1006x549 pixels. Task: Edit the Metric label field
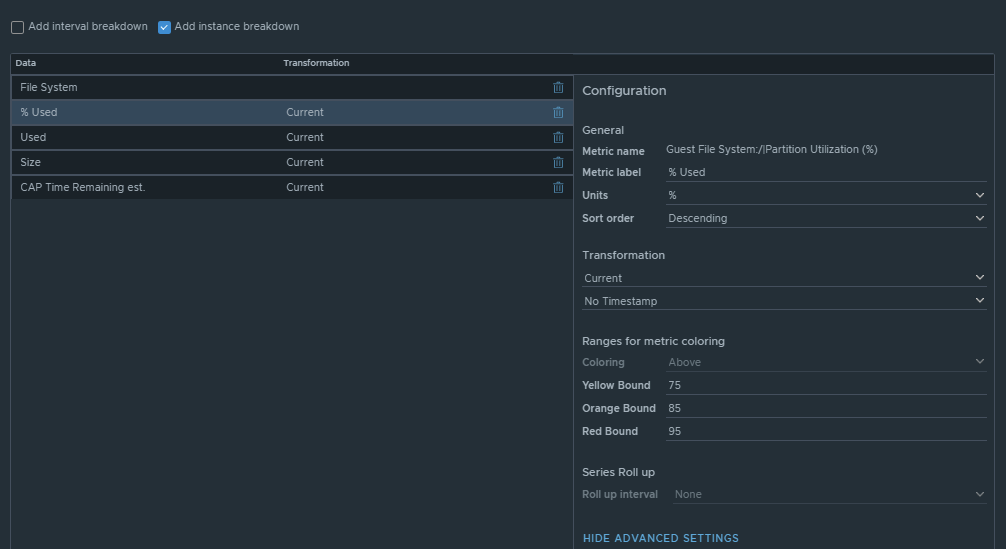click(825, 172)
